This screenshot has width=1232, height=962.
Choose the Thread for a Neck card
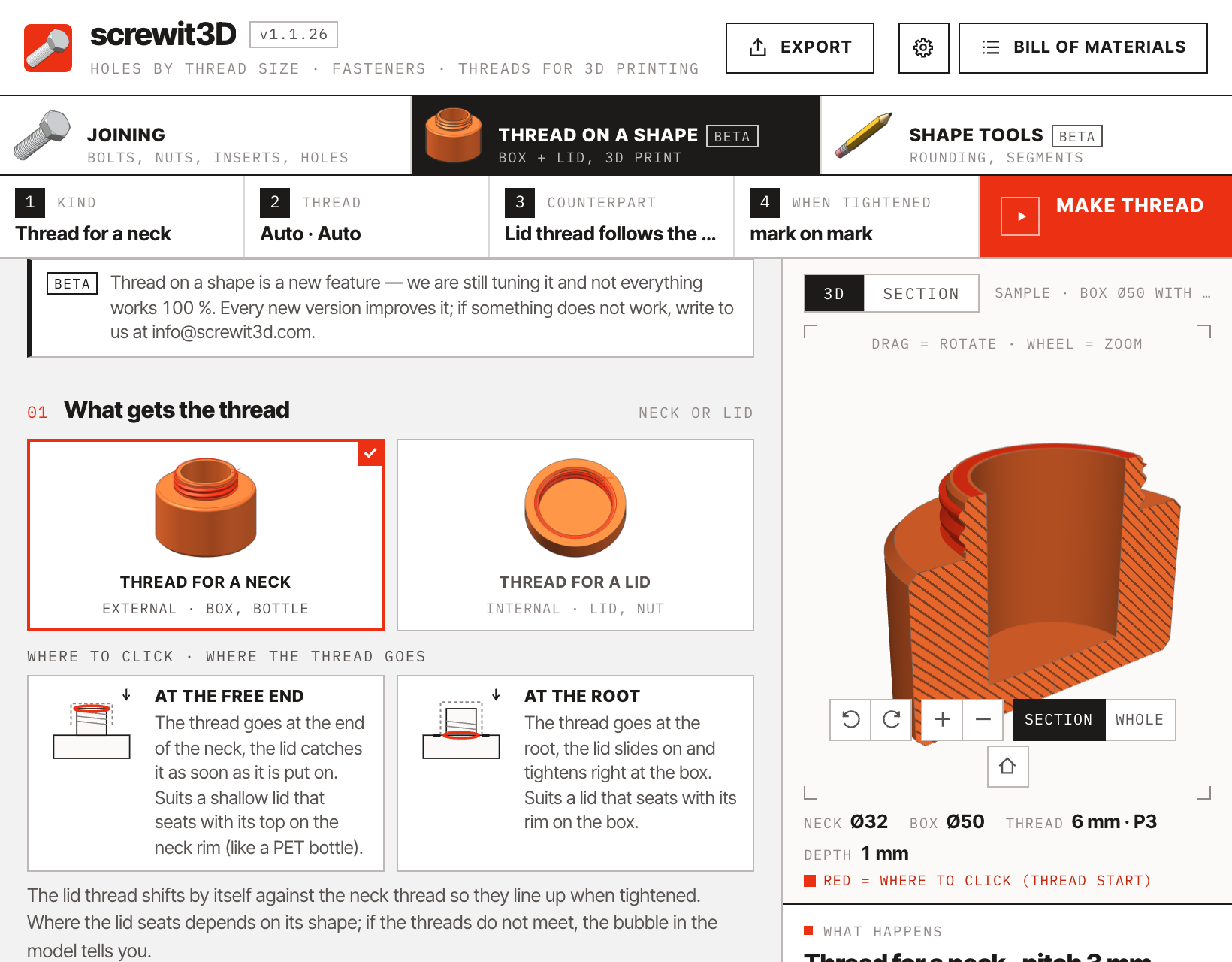pyautogui.click(x=206, y=535)
